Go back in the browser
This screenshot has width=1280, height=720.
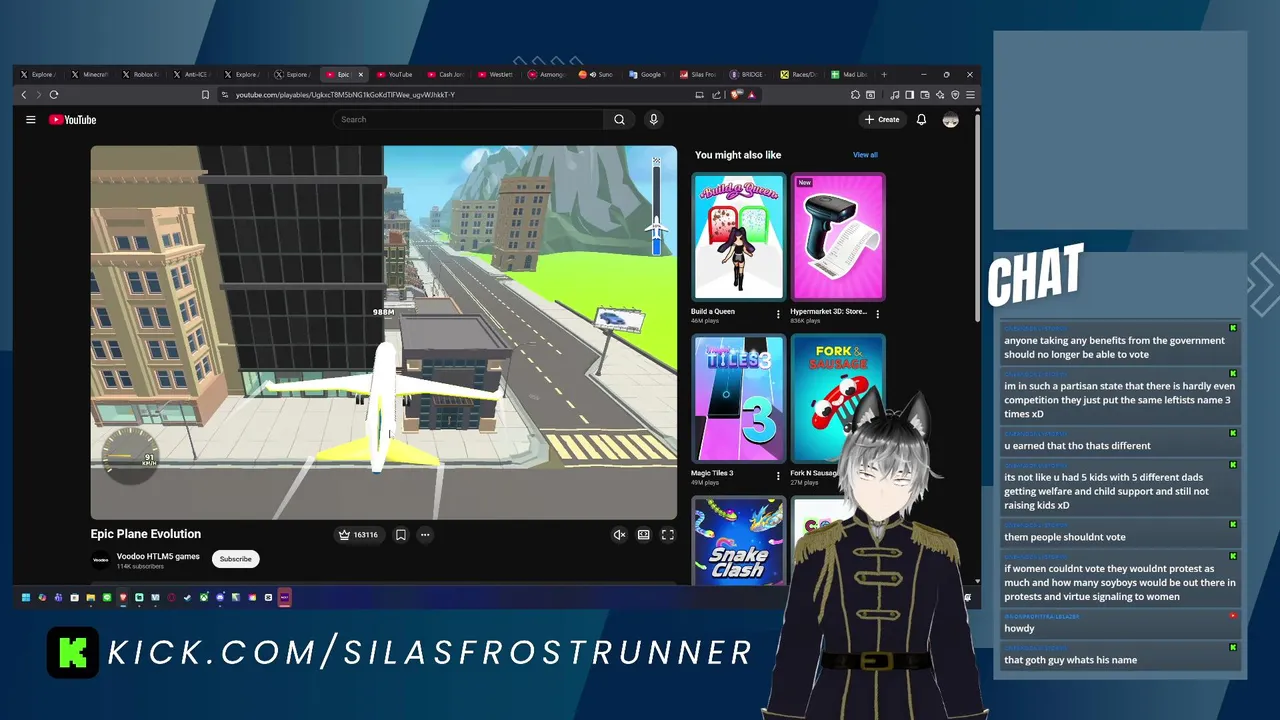click(x=24, y=95)
